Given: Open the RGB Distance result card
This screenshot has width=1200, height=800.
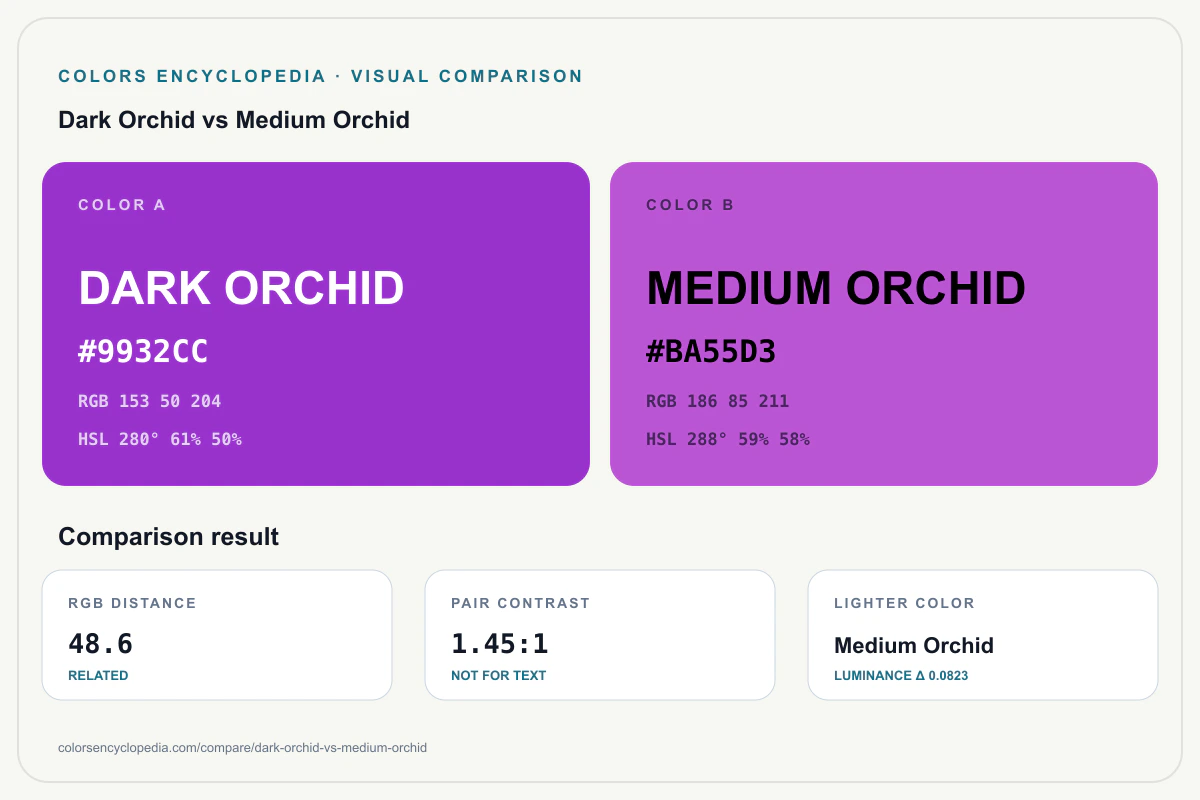Looking at the screenshot, I should click(x=217, y=635).
